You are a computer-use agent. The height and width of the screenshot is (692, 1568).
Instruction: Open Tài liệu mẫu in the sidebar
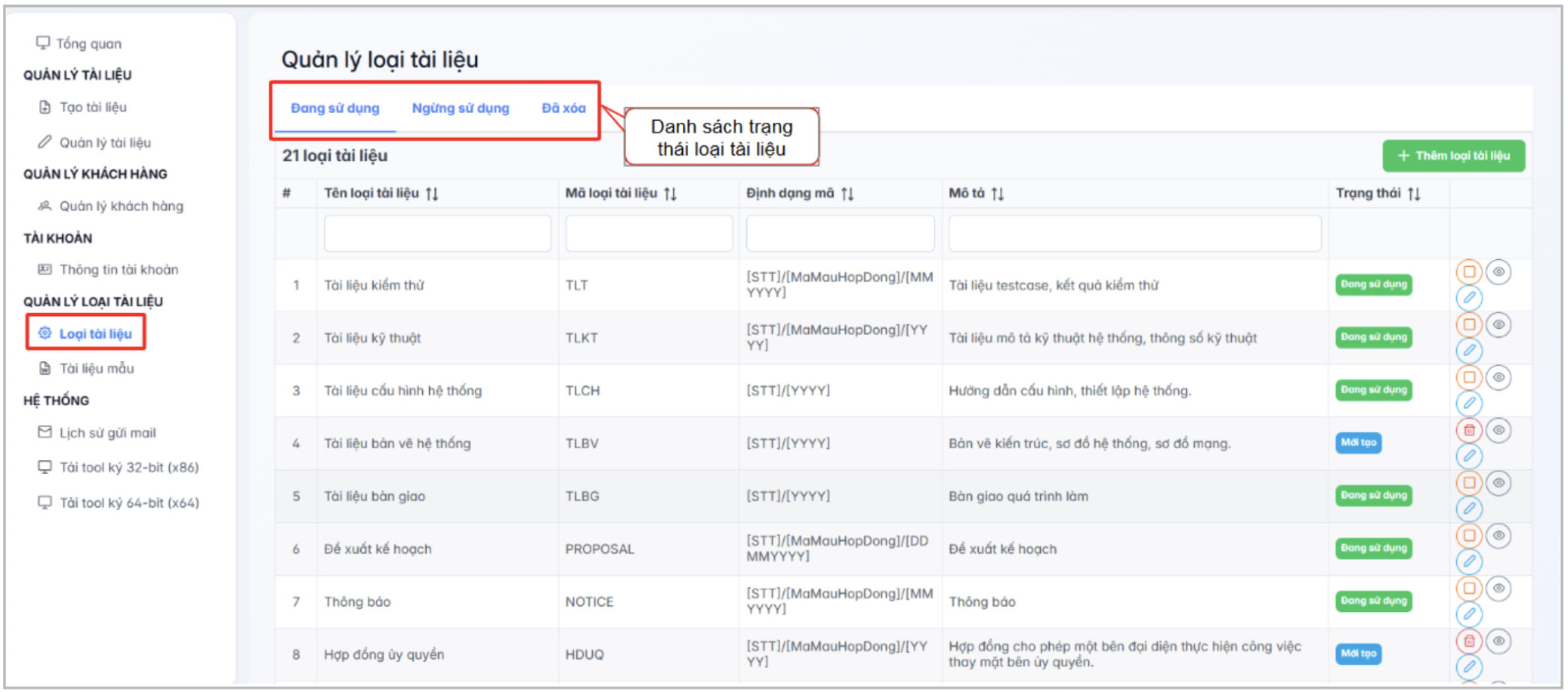[x=97, y=368]
